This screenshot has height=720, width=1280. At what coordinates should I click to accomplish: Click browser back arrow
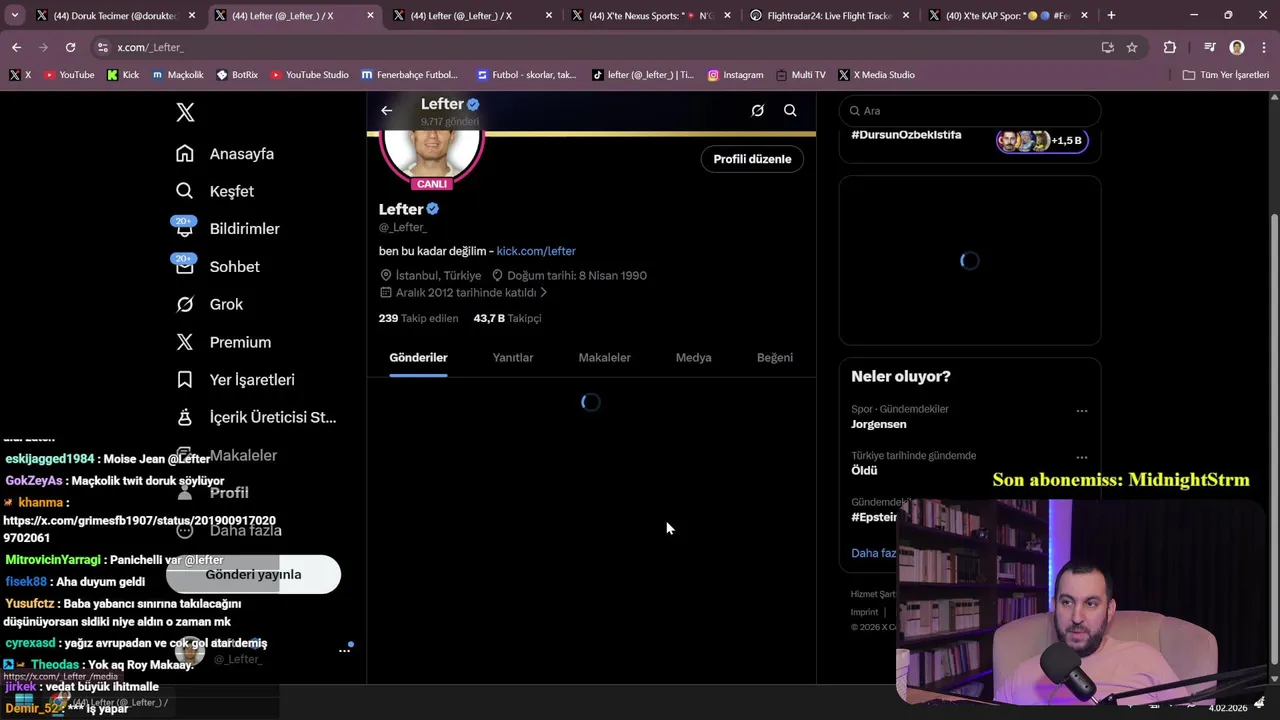point(16,47)
